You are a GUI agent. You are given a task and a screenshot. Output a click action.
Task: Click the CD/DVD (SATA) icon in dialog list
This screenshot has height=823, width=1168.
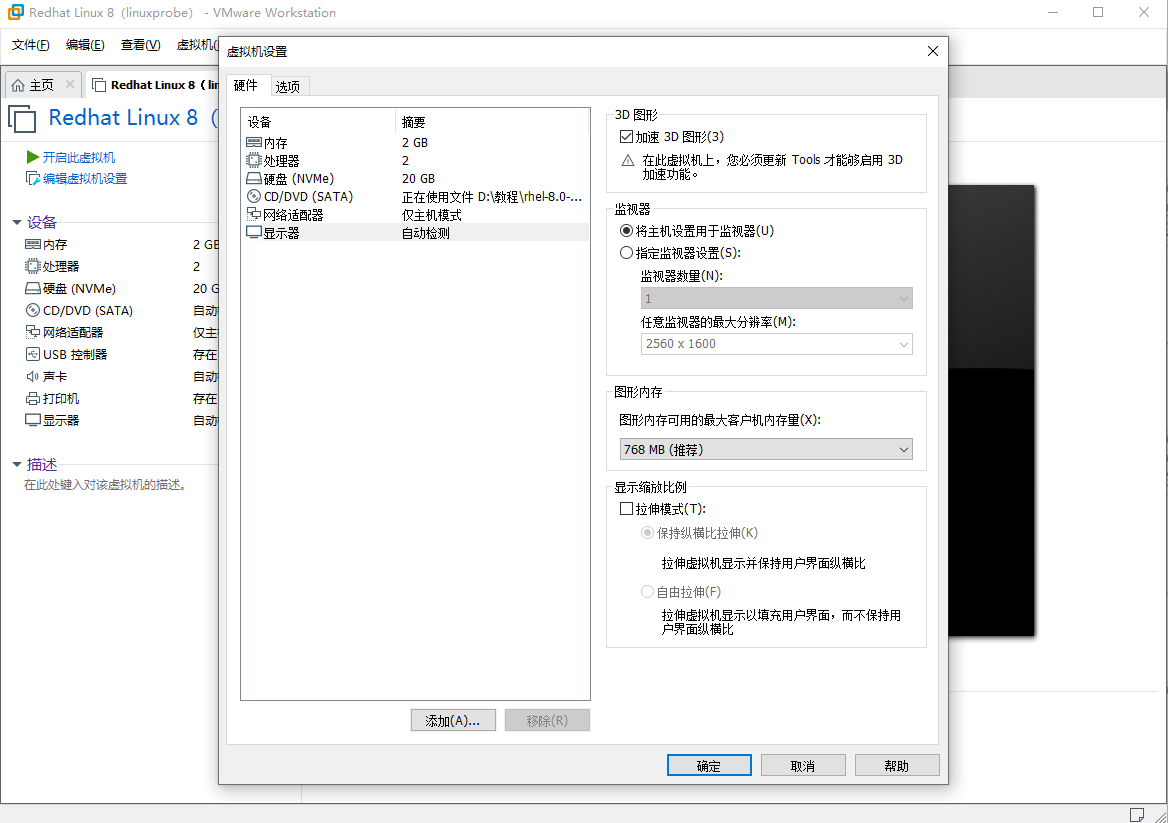(x=254, y=197)
